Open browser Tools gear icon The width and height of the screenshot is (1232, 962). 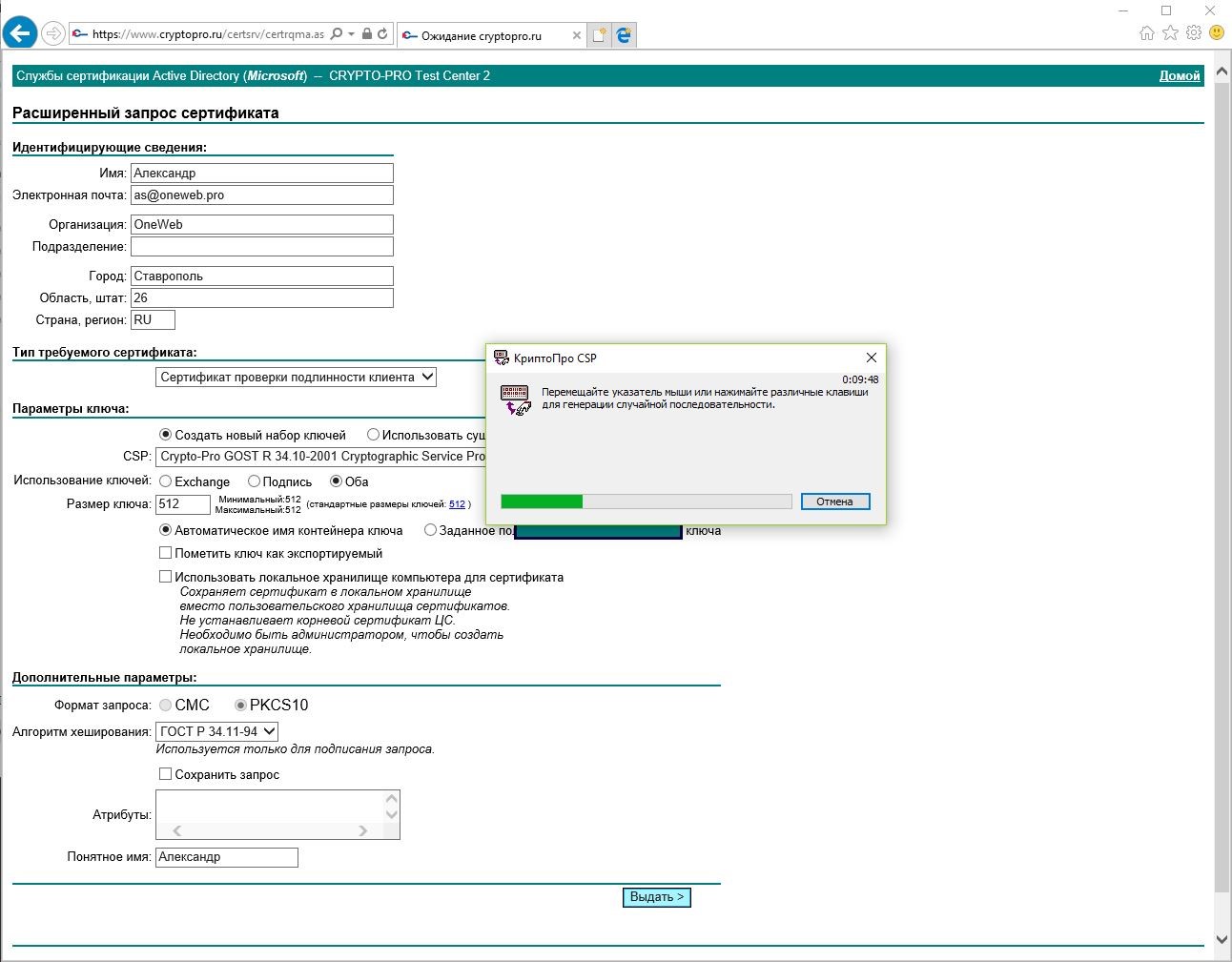pos(1194,33)
